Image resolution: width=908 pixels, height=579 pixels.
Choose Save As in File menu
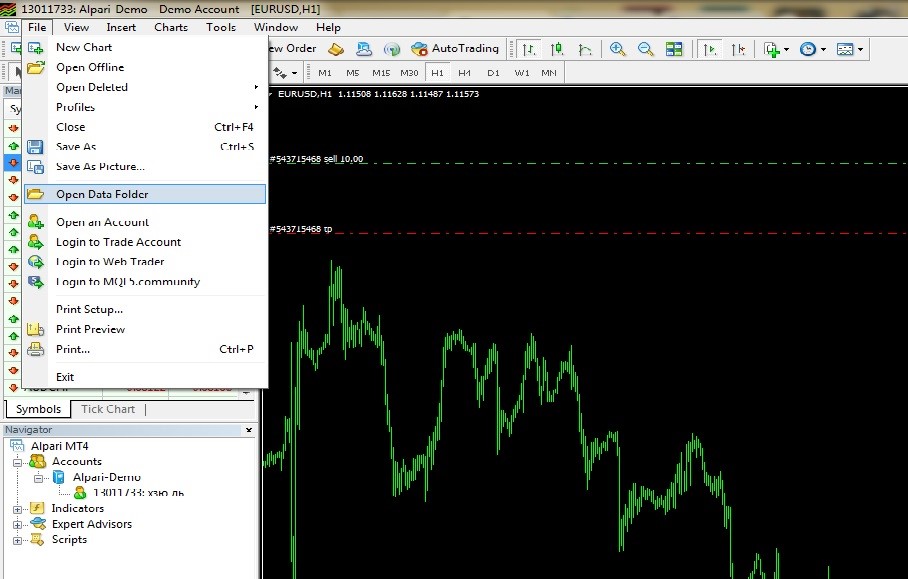[145, 146]
